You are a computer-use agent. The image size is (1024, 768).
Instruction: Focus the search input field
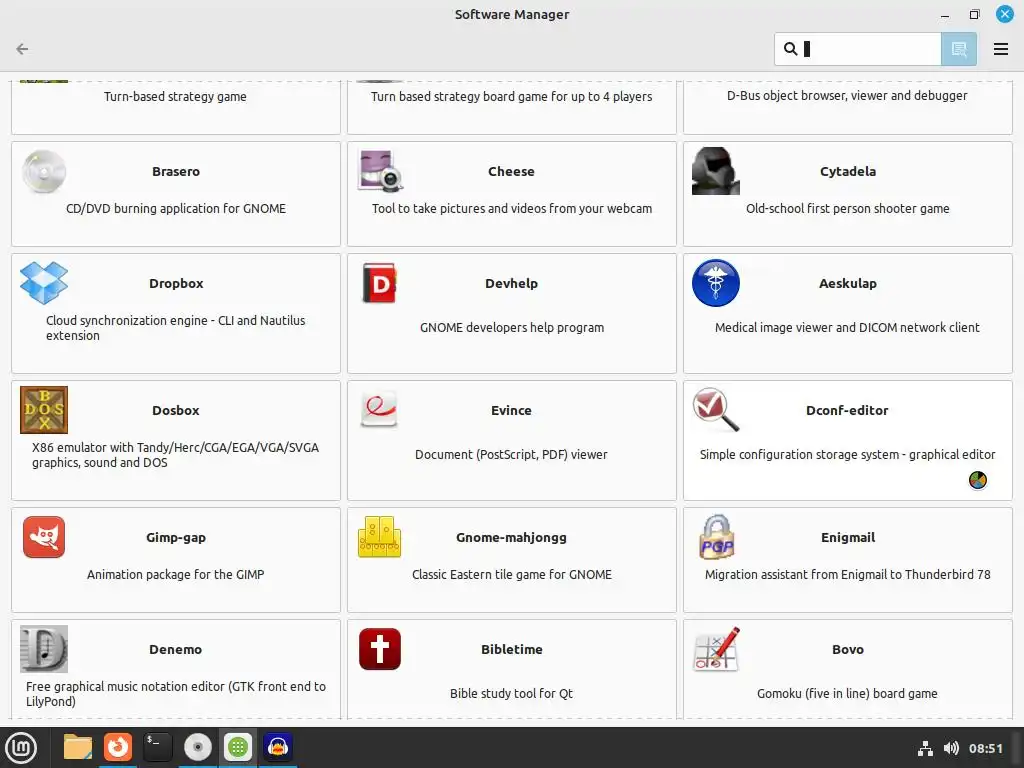[x=857, y=49]
